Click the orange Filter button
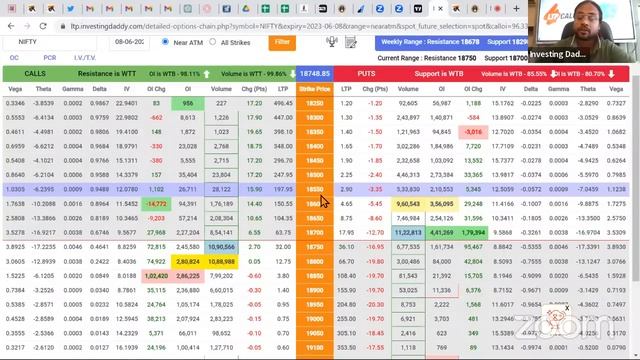 pos(282,42)
